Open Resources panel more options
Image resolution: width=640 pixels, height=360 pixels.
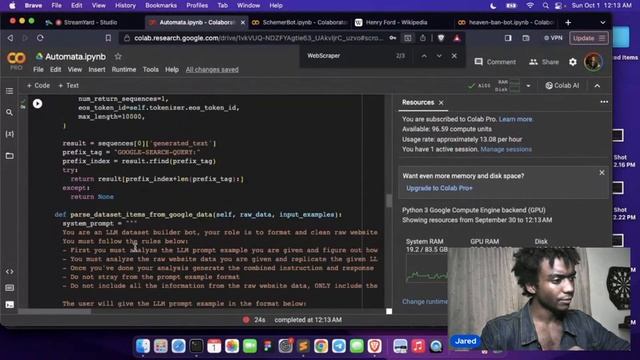(604, 102)
